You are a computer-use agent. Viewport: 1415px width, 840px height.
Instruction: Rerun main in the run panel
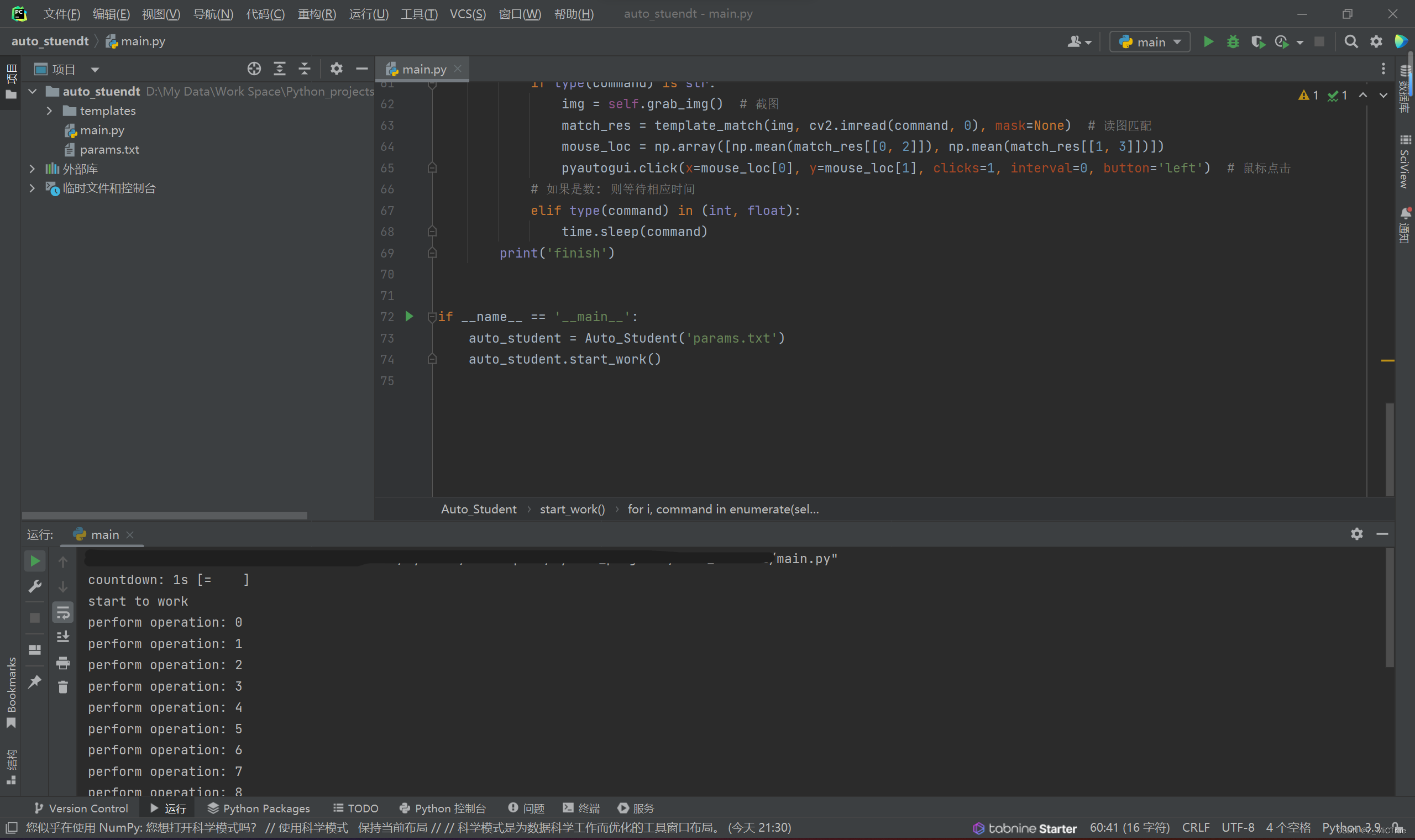pyautogui.click(x=34, y=561)
